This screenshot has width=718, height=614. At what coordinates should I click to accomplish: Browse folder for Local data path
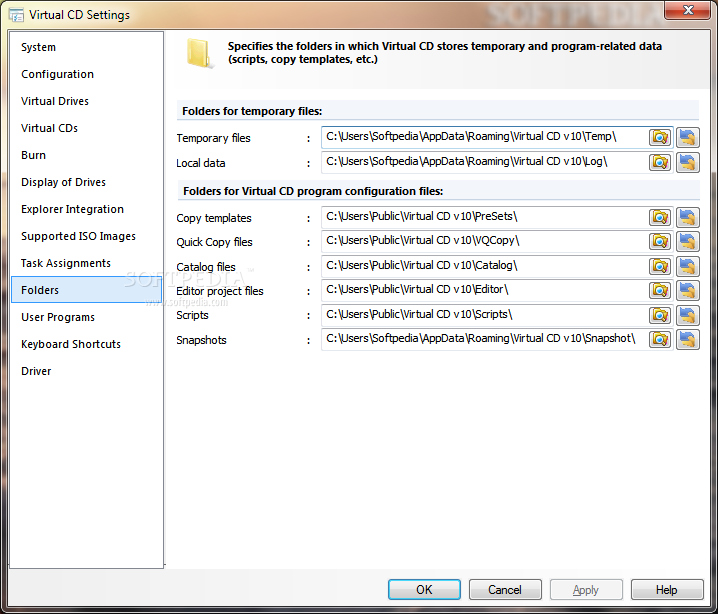660,162
